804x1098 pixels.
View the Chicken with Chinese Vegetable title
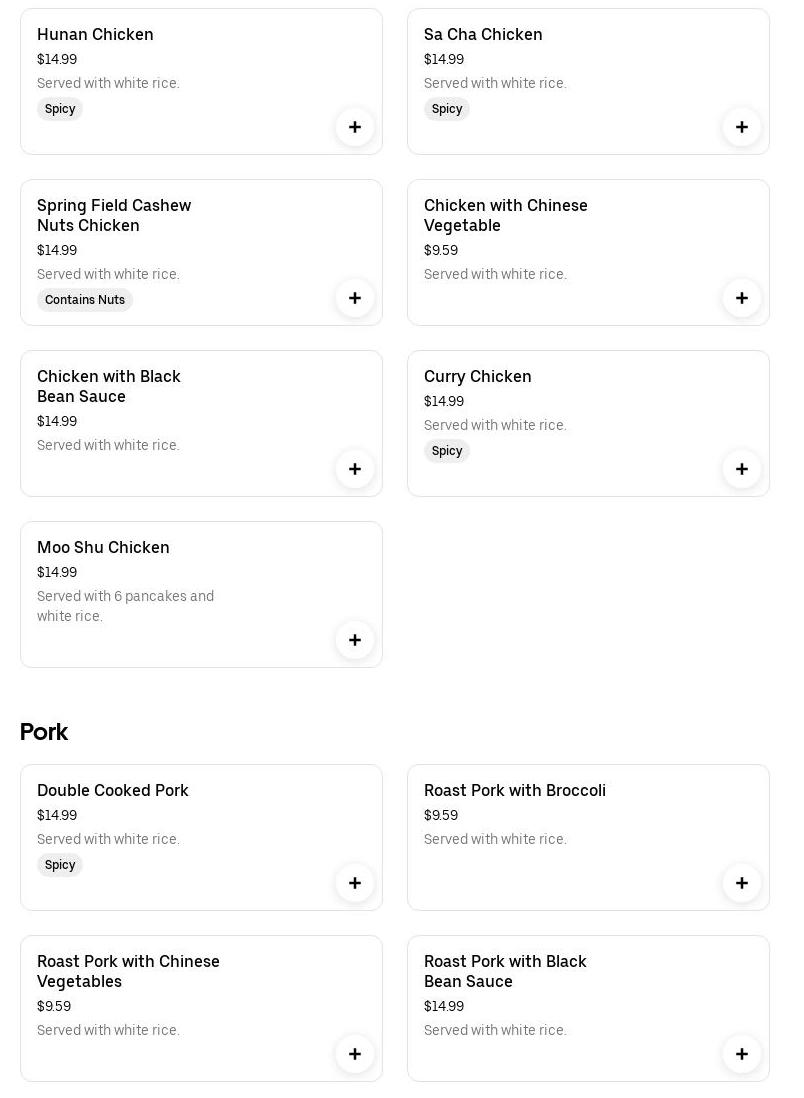tap(505, 215)
